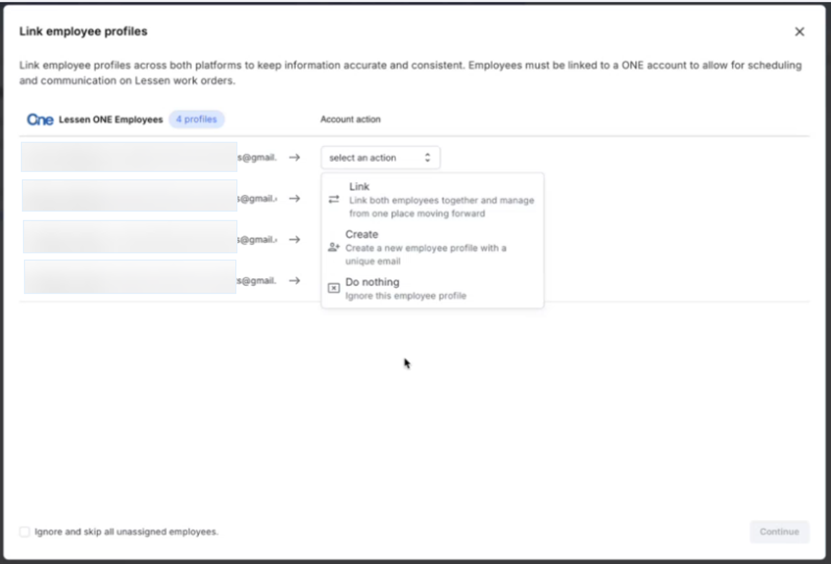Click the Create add-person icon
The width and height of the screenshot is (831, 564).
[334, 247]
